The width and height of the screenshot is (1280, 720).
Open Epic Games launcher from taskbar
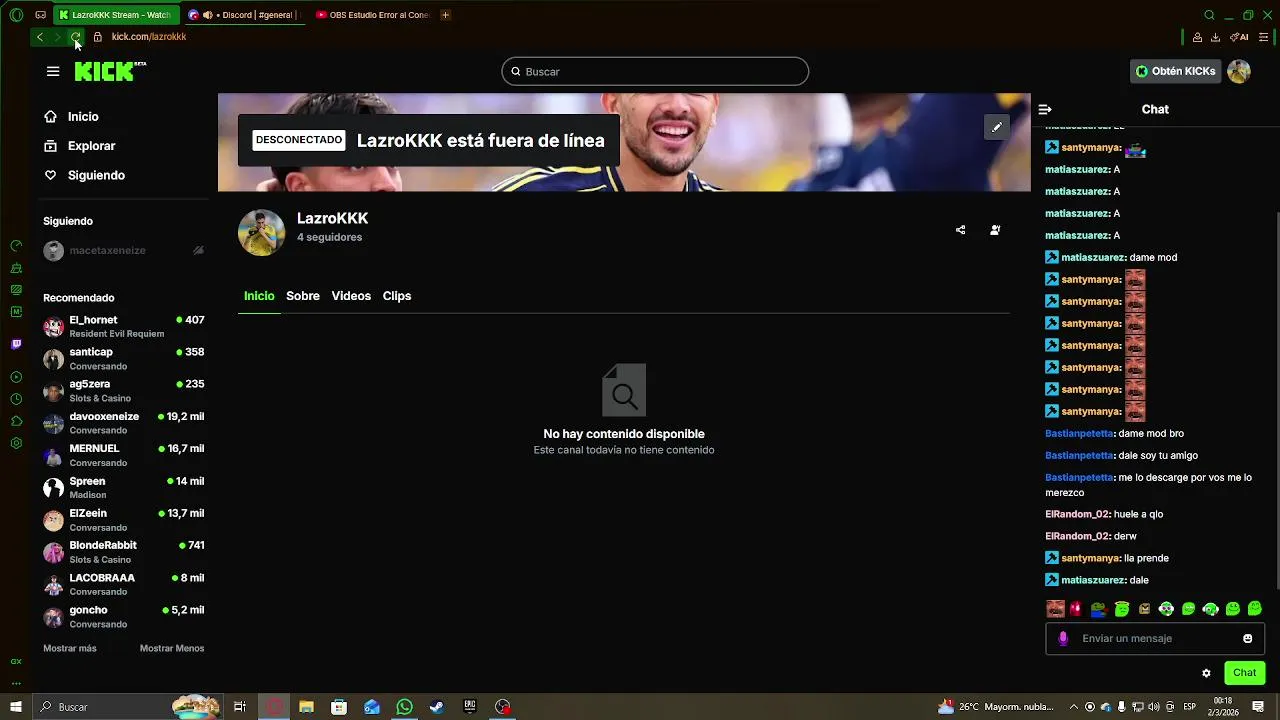coord(470,707)
